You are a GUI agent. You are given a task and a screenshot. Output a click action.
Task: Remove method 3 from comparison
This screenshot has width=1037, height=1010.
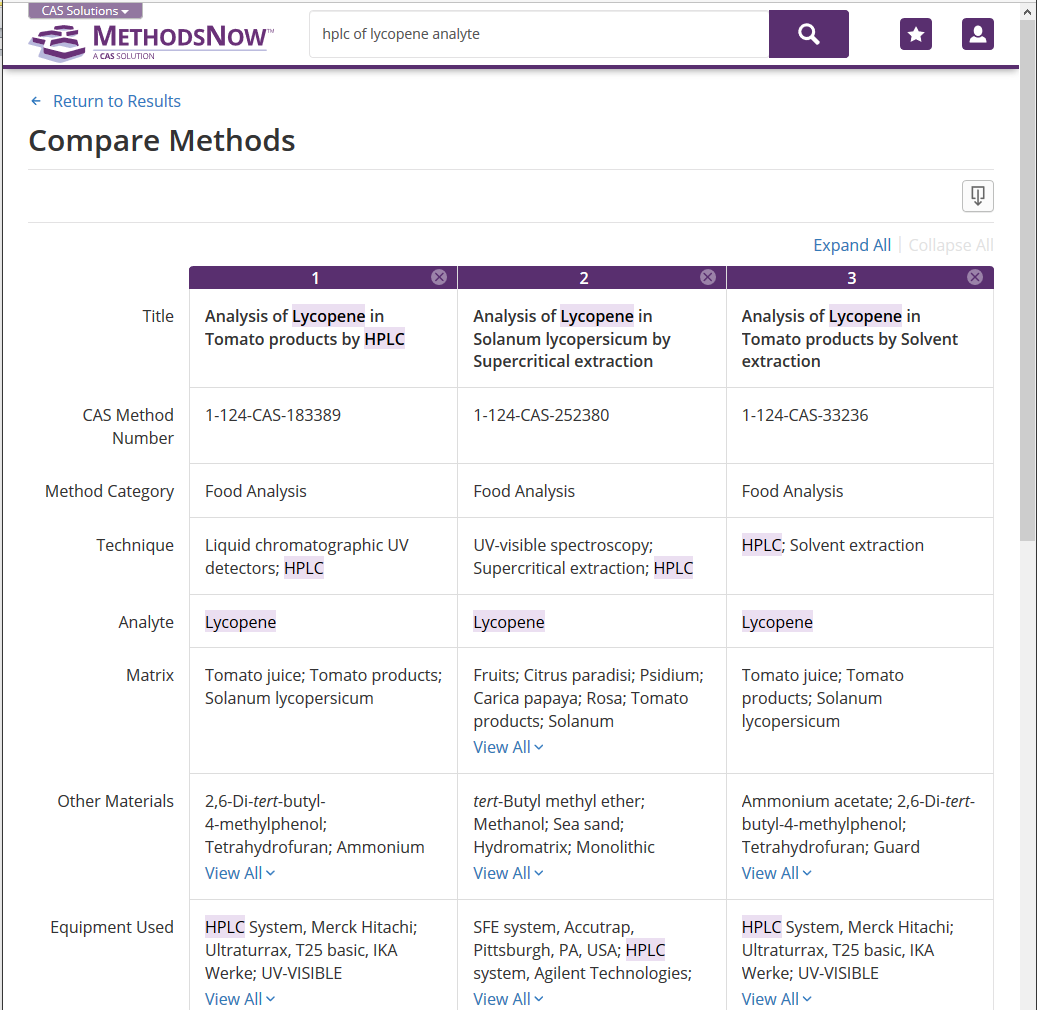pyautogui.click(x=975, y=277)
